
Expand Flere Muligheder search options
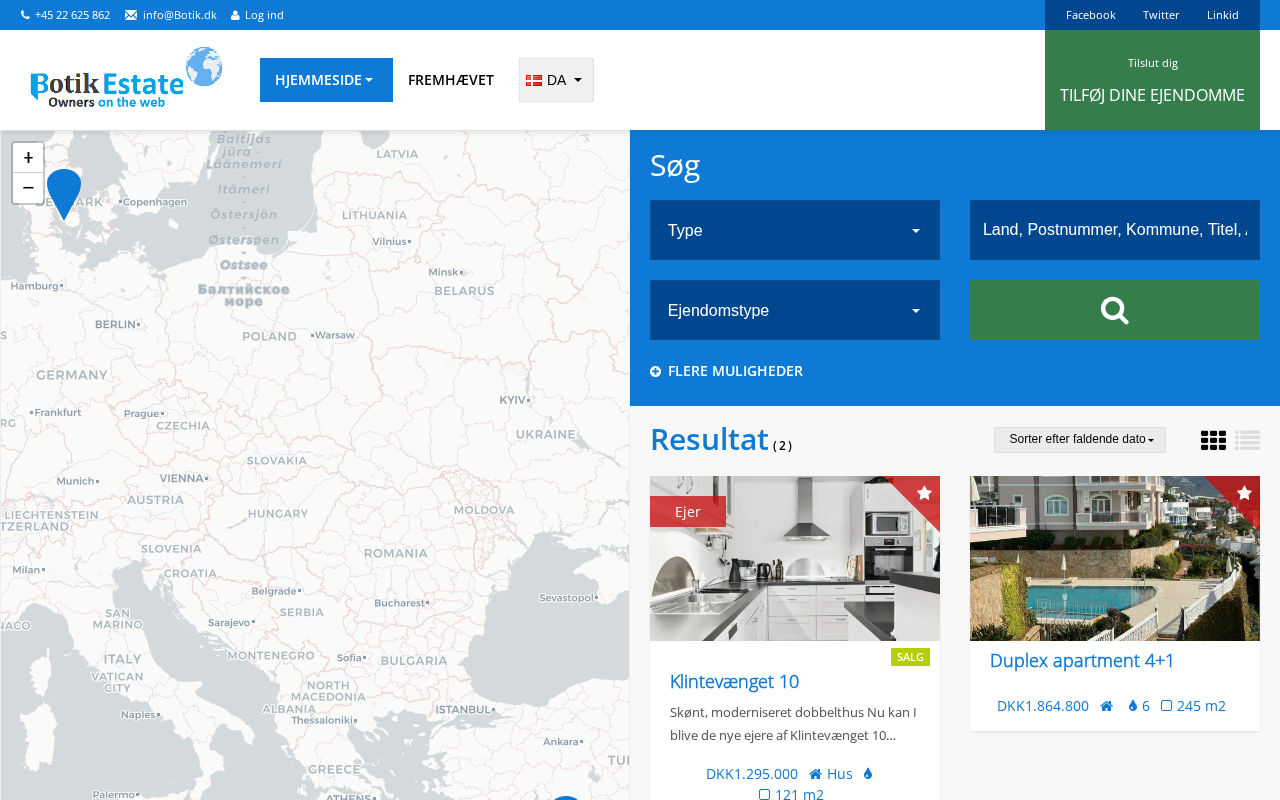point(727,371)
